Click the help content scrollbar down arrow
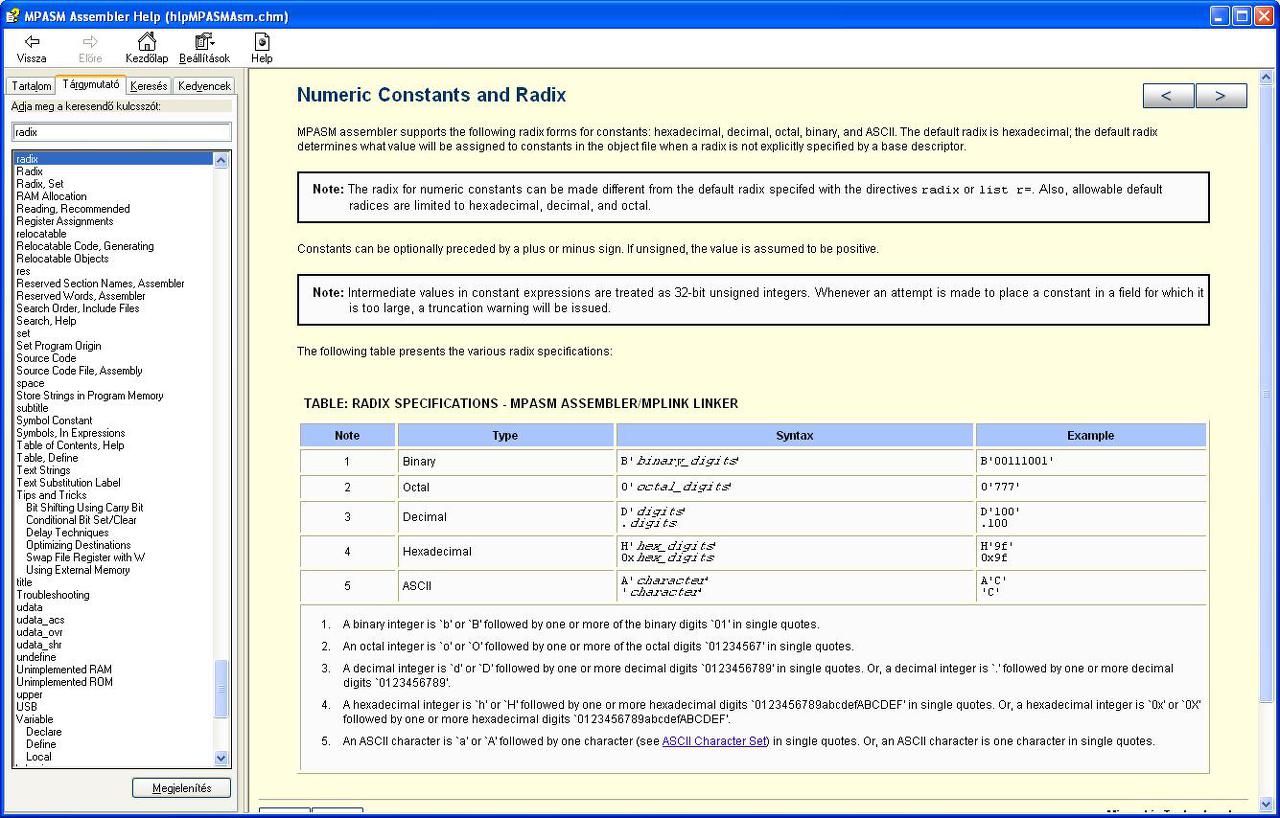The image size is (1280, 818). click(x=1267, y=803)
